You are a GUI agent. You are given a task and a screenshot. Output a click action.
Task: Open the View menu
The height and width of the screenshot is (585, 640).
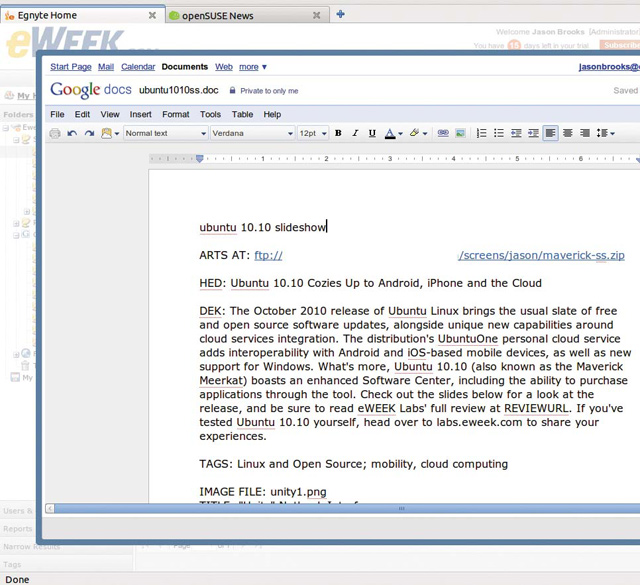click(x=110, y=114)
